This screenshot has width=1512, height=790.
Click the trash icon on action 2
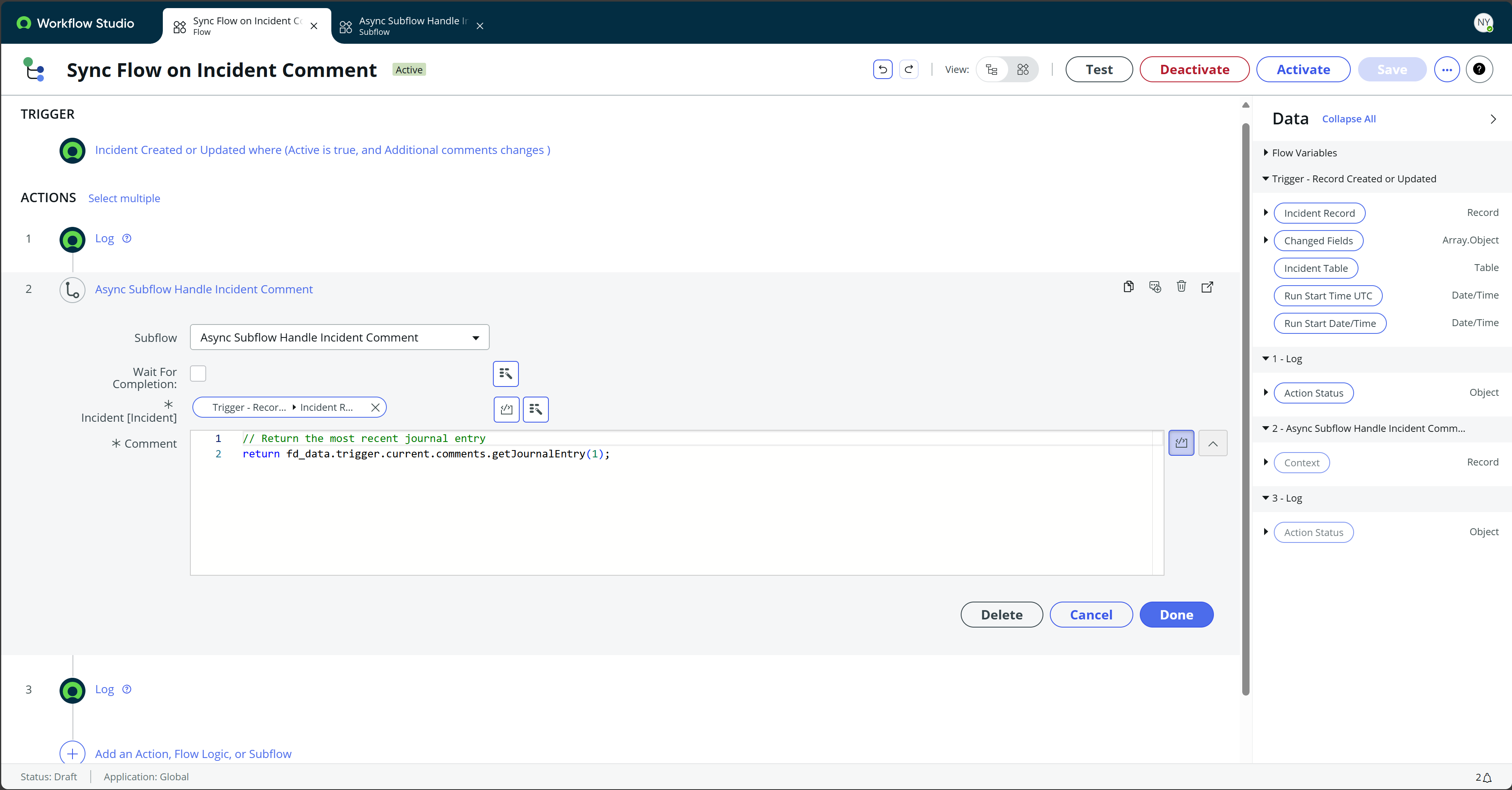click(x=1181, y=286)
